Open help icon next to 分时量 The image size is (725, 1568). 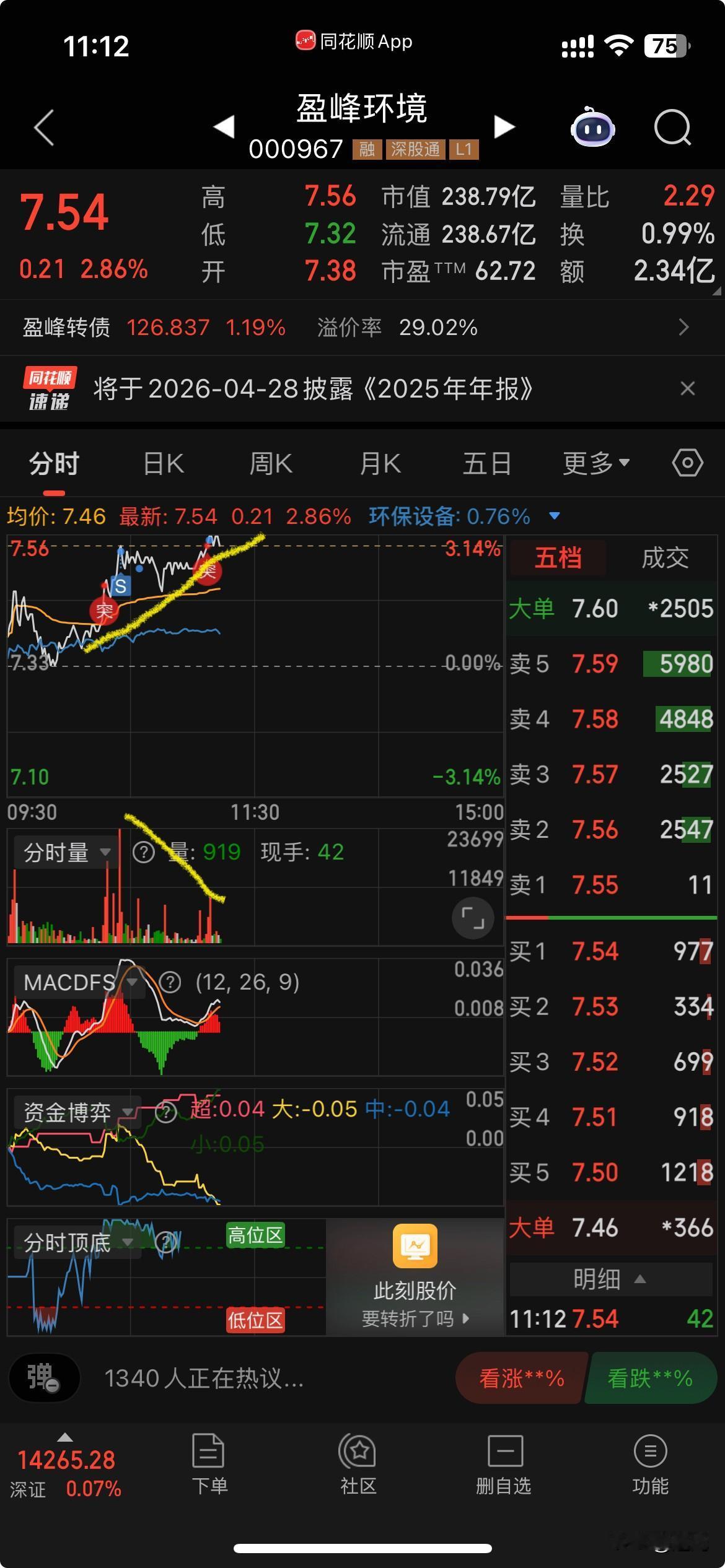[143, 852]
